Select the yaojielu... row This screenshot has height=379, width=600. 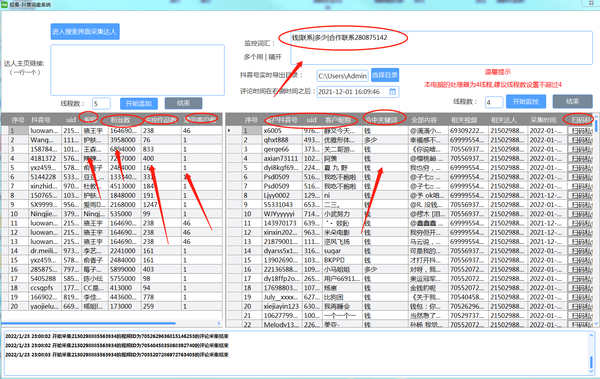[x=112, y=306]
